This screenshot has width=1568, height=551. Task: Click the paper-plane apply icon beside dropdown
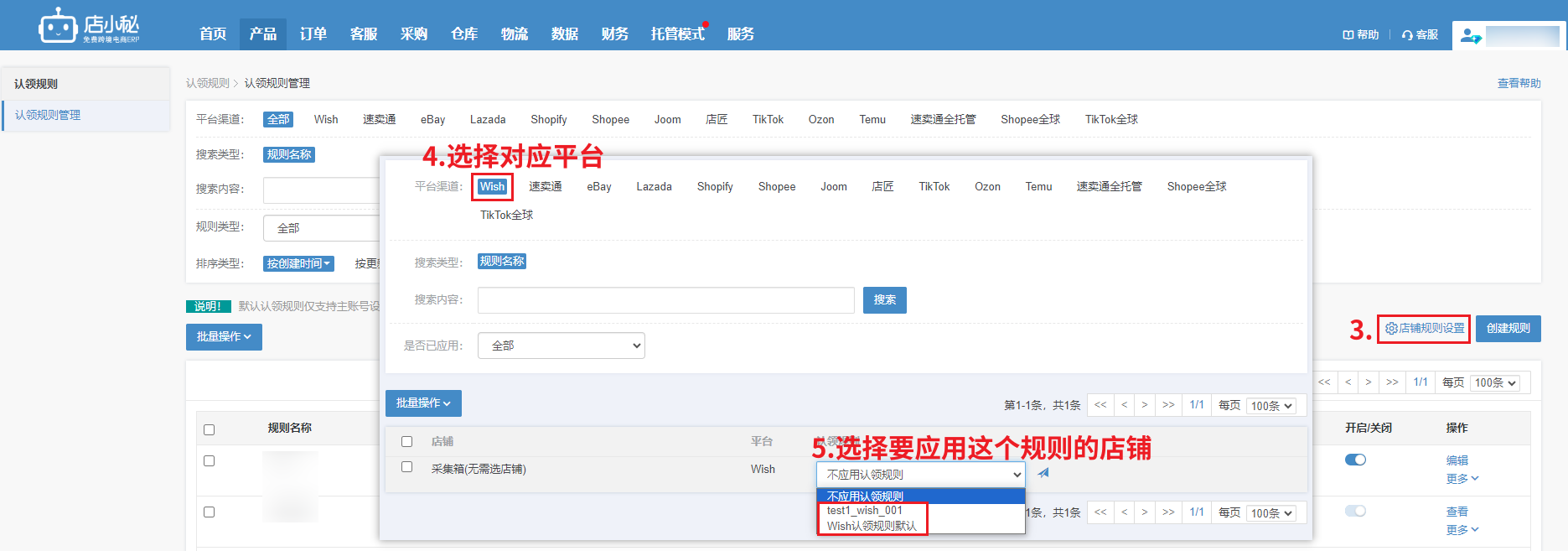1043,473
